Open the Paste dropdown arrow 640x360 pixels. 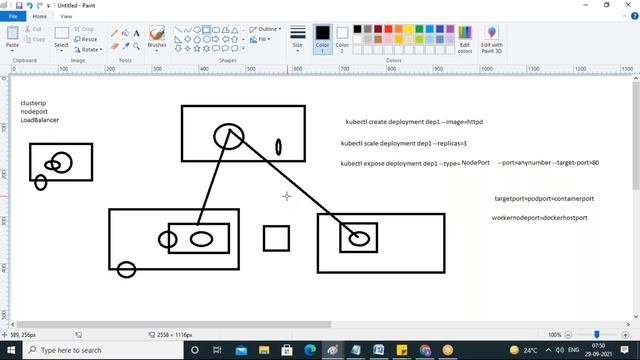coord(12,51)
